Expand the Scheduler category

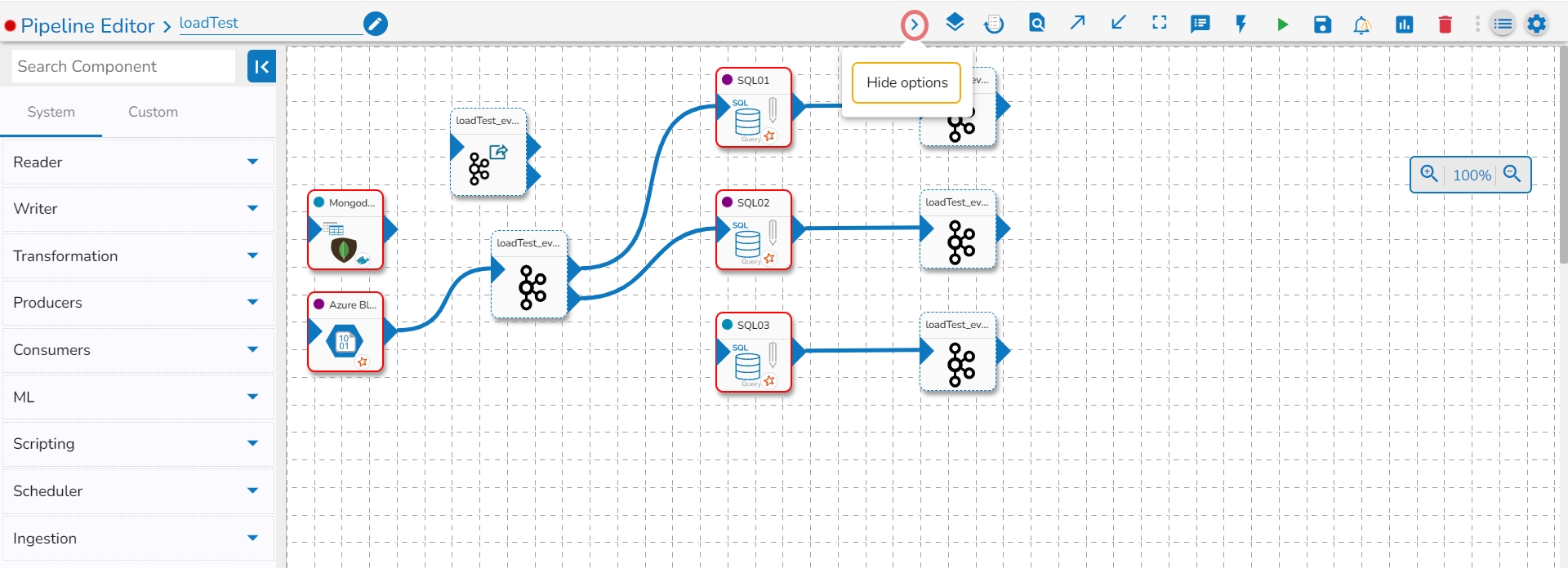(137, 491)
